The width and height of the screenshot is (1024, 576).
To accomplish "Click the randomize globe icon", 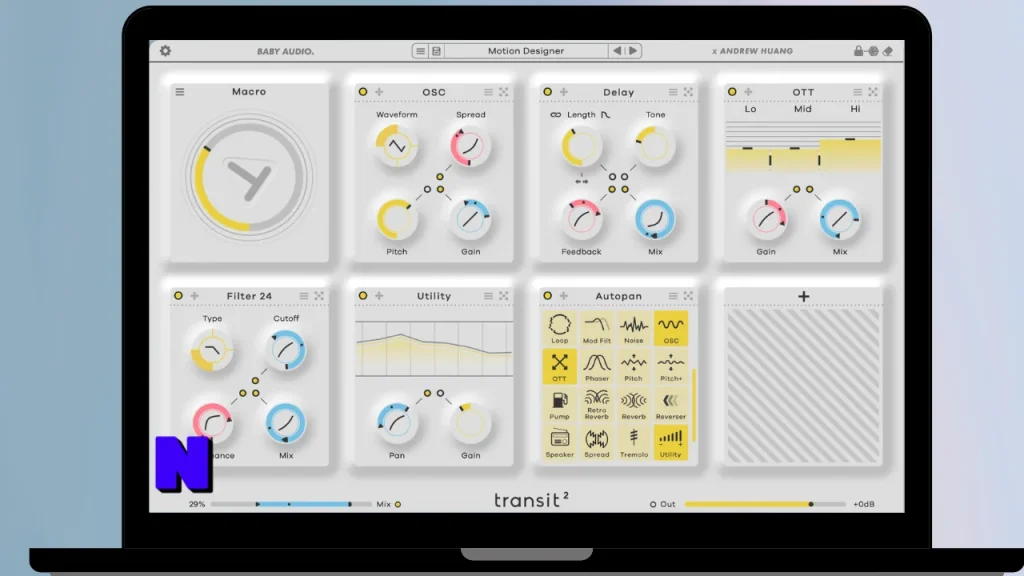I will (x=873, y=51).
